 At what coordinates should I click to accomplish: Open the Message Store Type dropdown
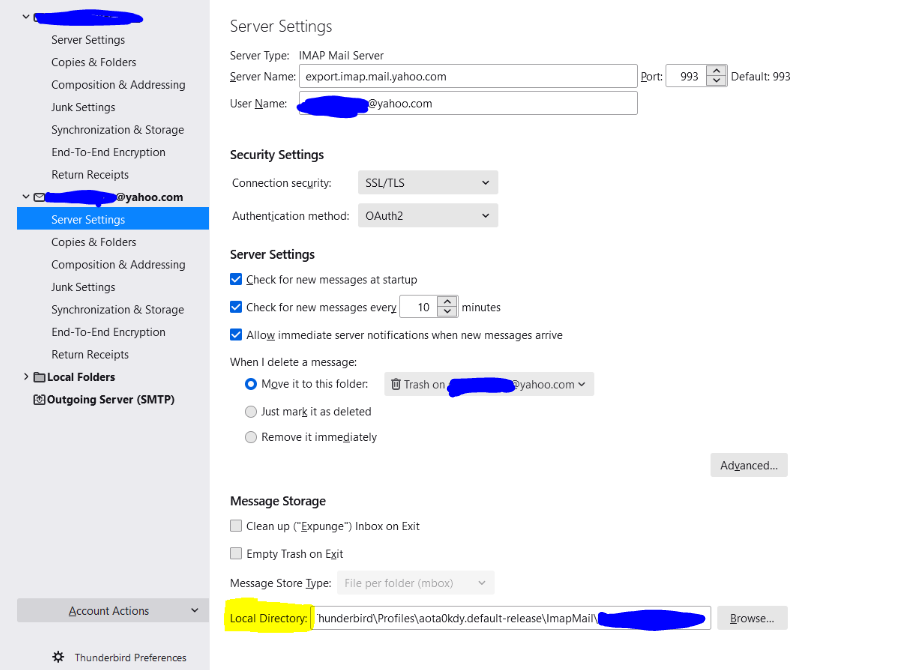point(416,583)
